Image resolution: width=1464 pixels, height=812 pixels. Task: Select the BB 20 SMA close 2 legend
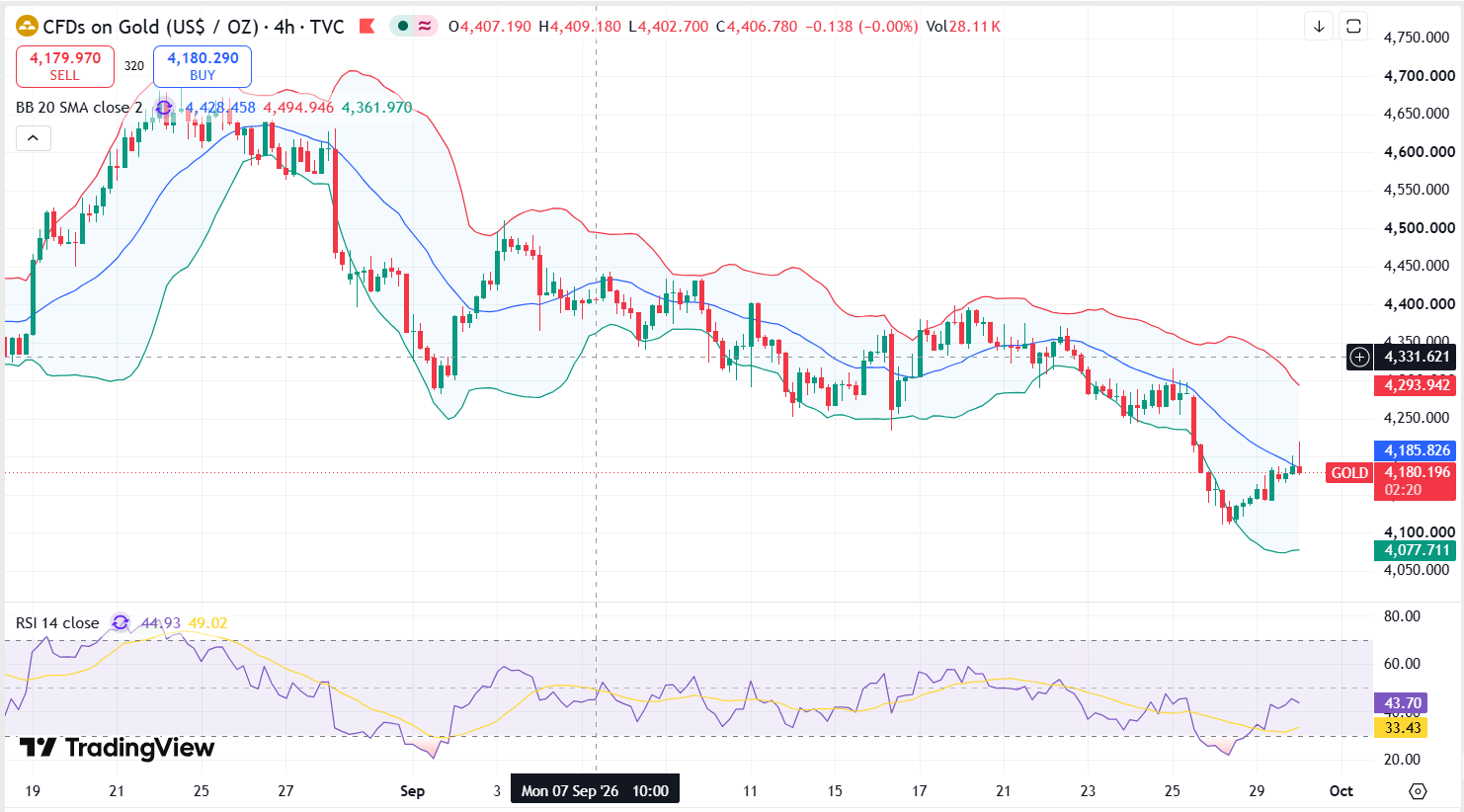pyautogui.click(x=79, y=108)
